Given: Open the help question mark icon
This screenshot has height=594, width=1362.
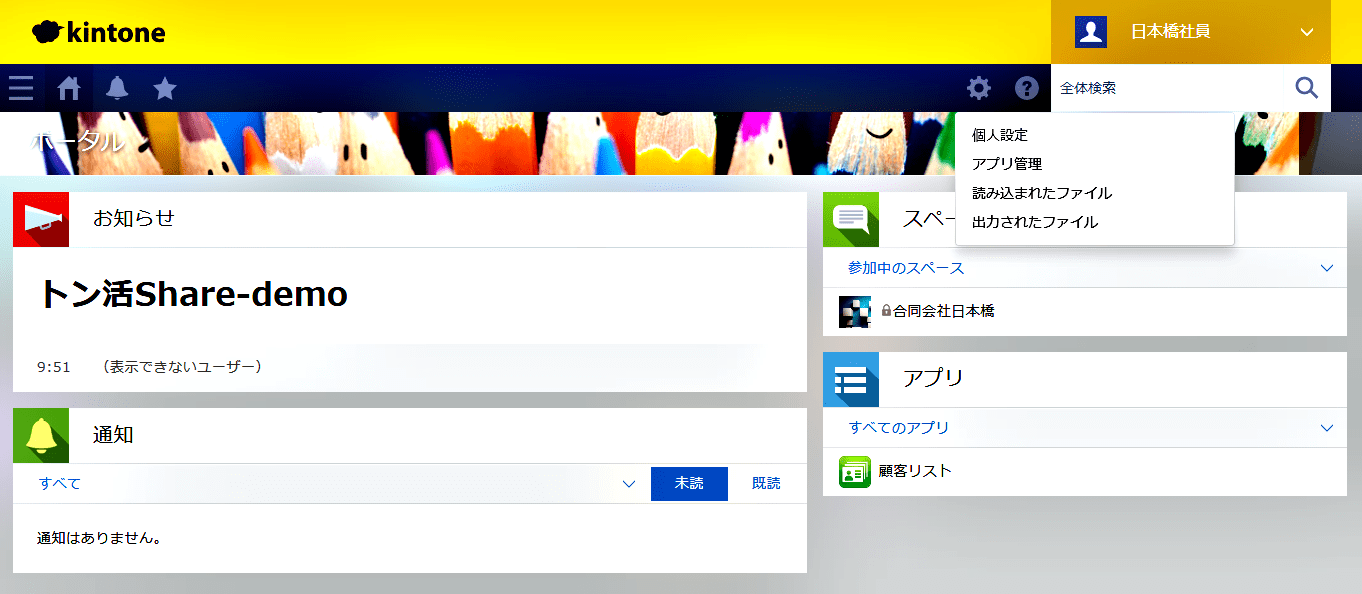Looking at the screenshot, I should (1026, 88).
